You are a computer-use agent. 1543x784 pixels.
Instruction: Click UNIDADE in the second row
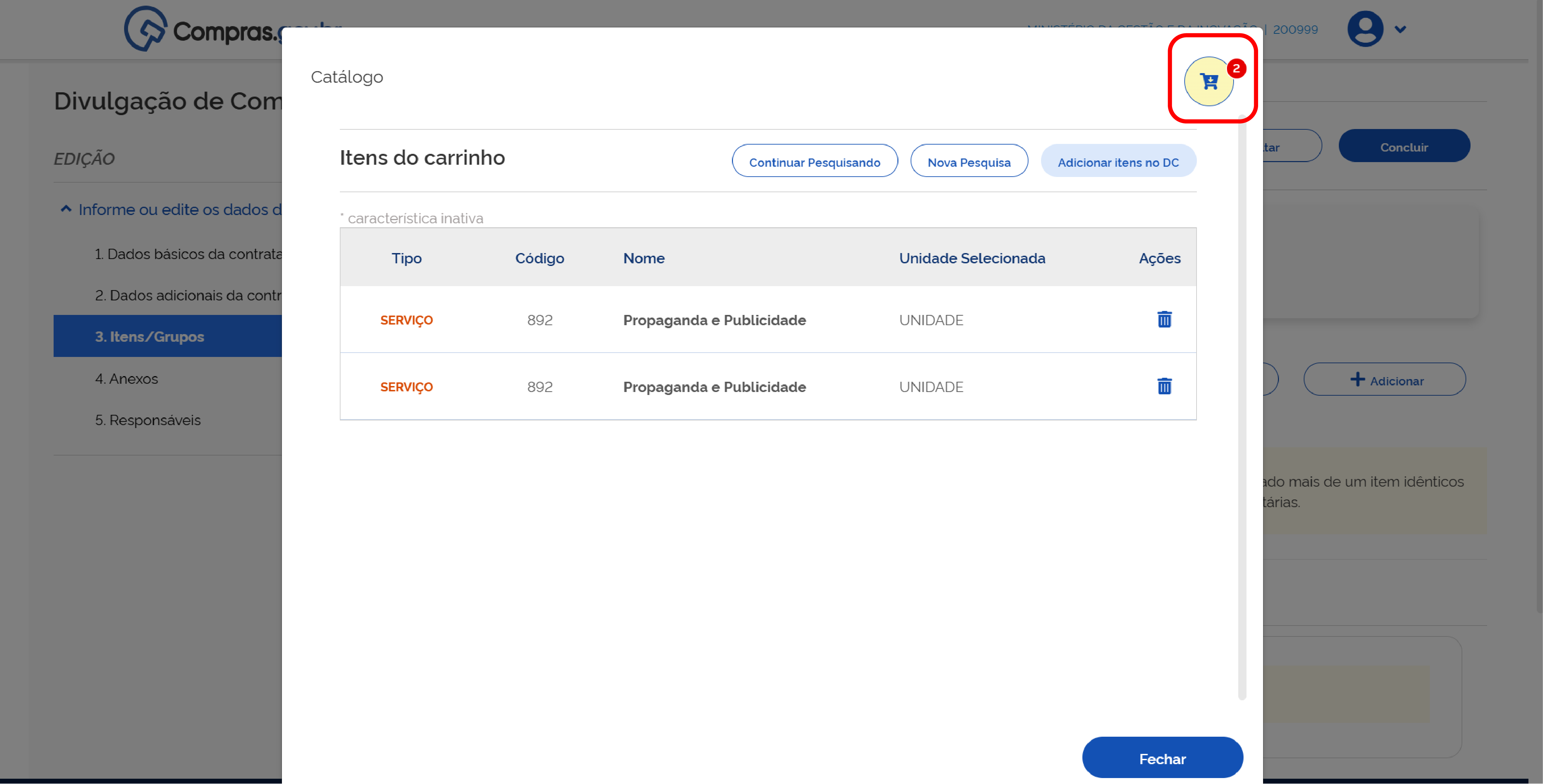tap(931, 387)
